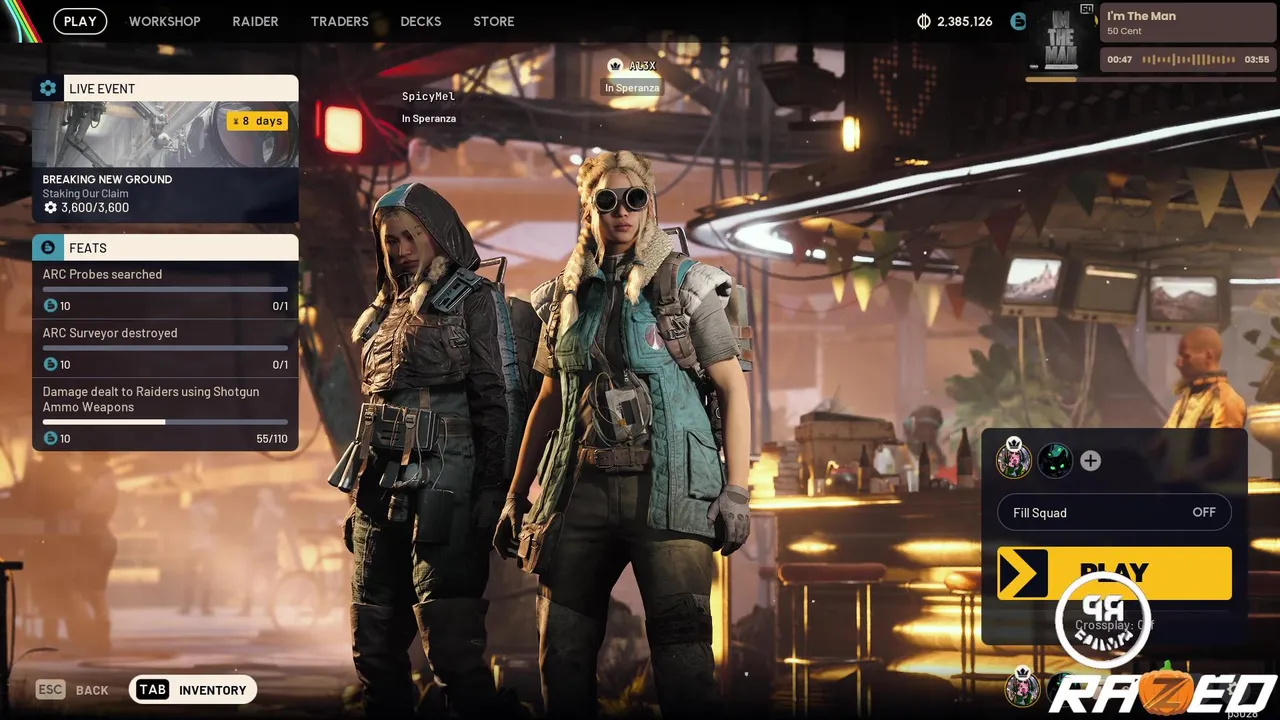Click the ARC Probes searched progress bar

pyautogui.click(x=165, y=289)
